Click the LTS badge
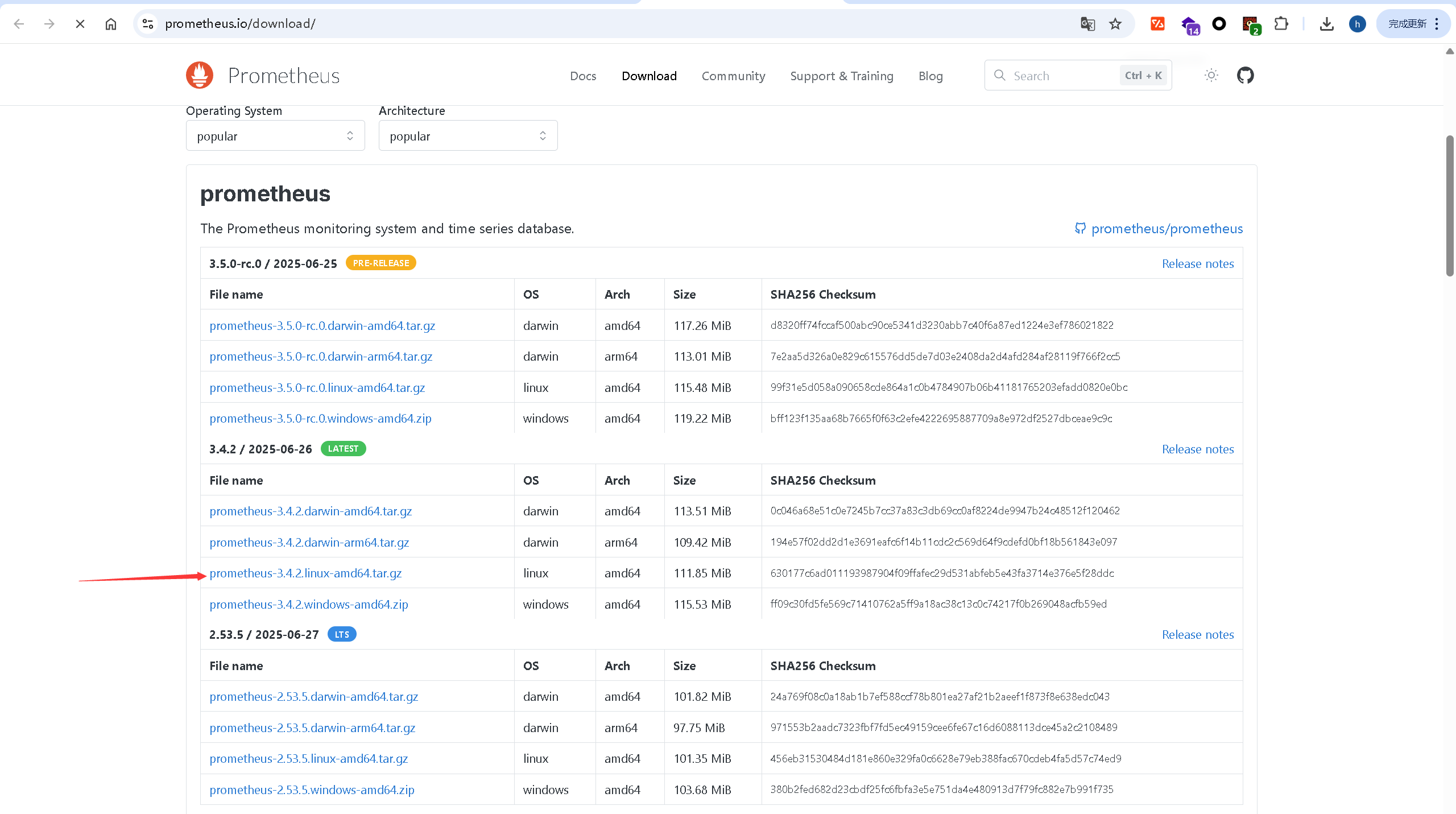The width and height of the screenshot is (1456, 814). click(x=342, y=634)
